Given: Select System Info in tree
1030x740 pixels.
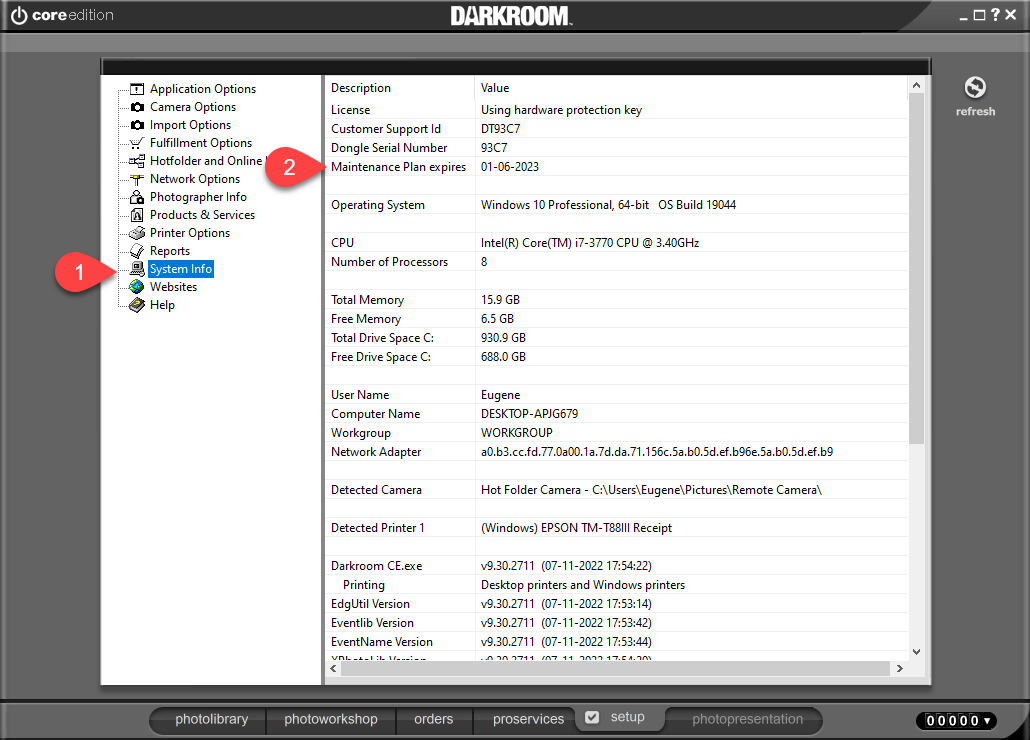Looking at the screenshot, I should pos(181,269).
